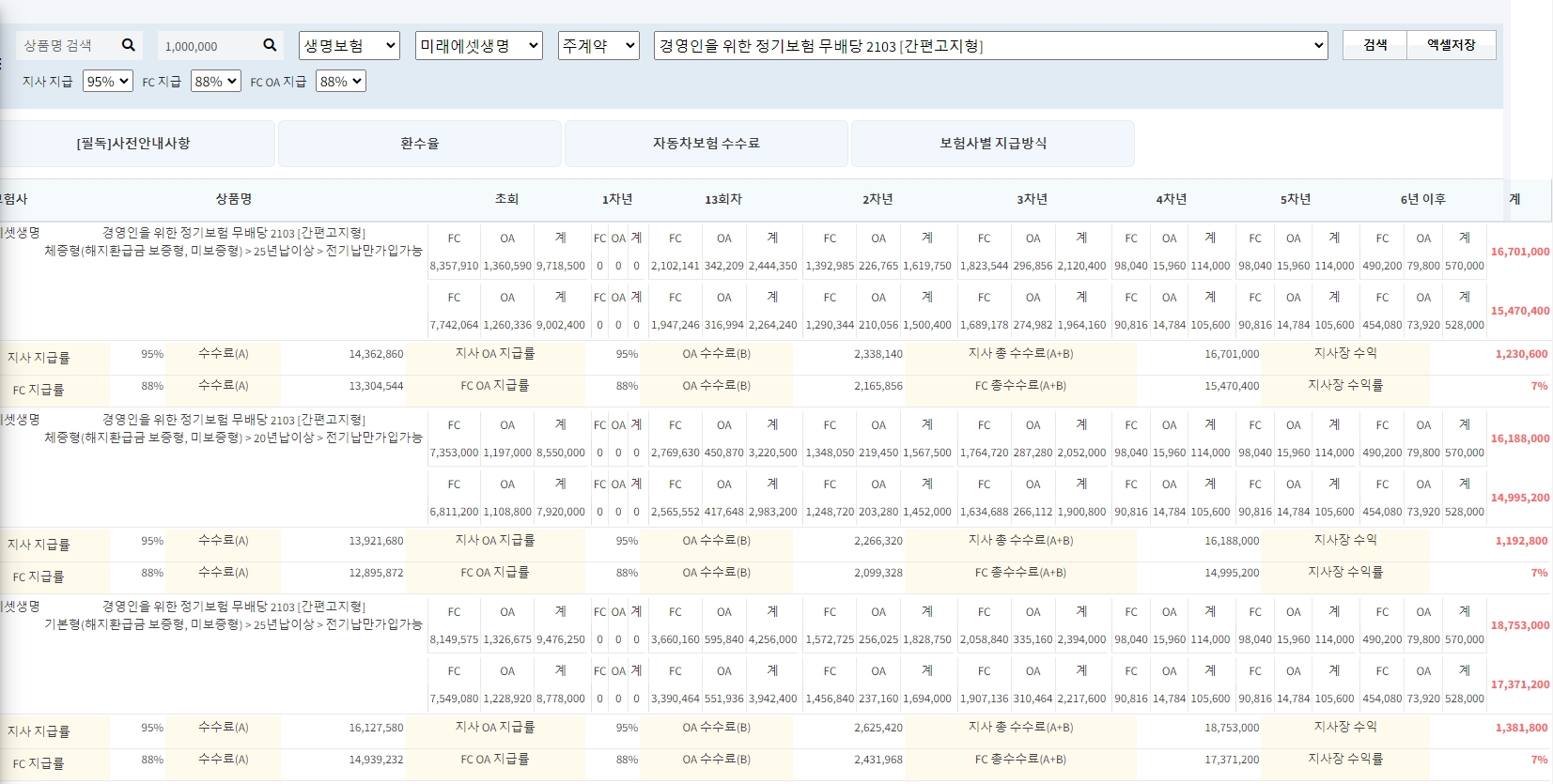The width and height of the screenshot is (1553, 784).
Task: Click the 3차년 column header
Action: tap(1032, 199)
